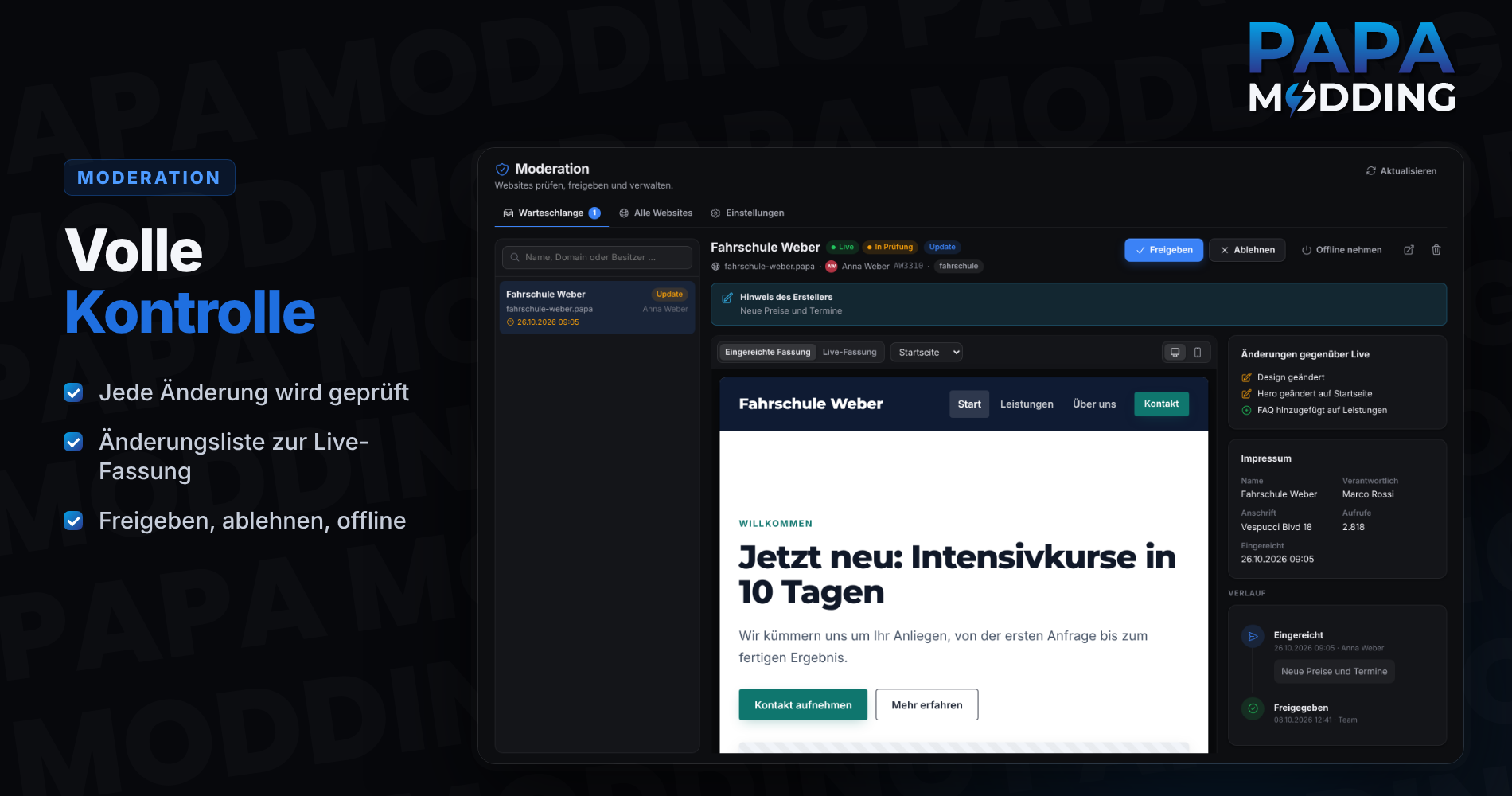Open the Startseite page dropdown

point(926,352)
